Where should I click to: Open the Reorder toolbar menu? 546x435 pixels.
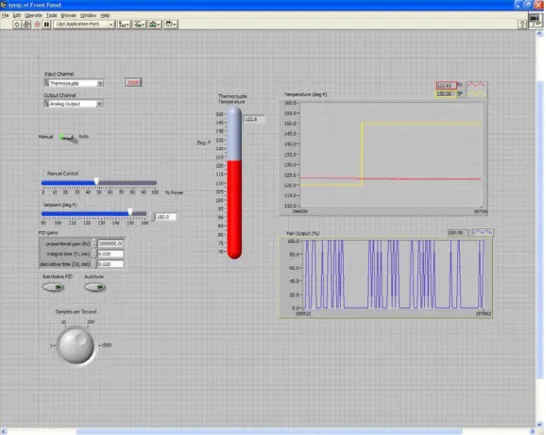(x=171, y=24)
